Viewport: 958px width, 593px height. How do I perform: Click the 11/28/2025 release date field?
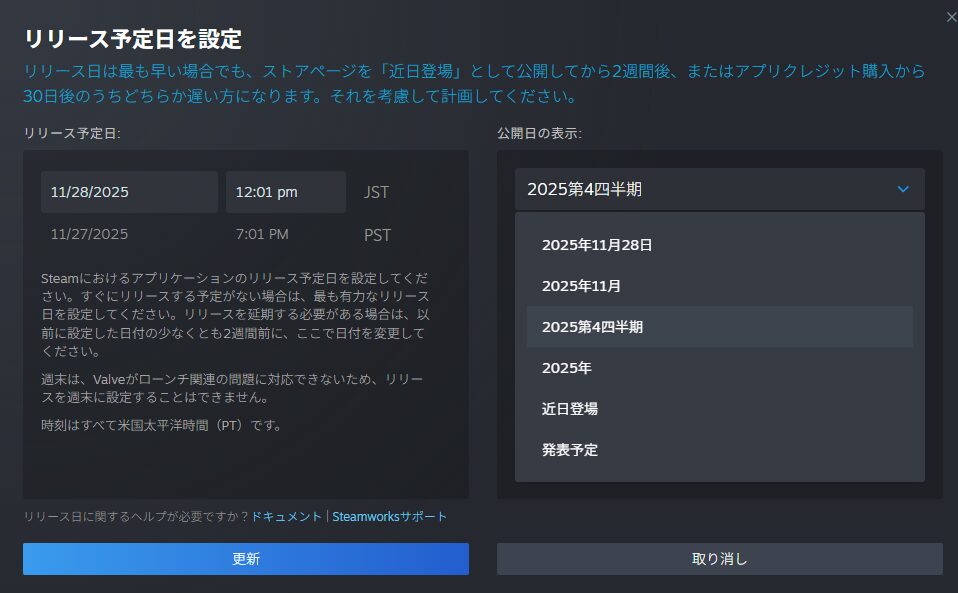pyautogui.click(x=129, y=192)
